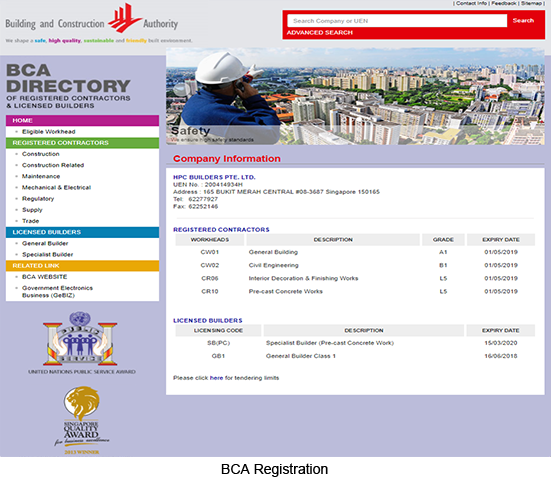Click 'here' link for tendering limits
Viewport: 551px width, 501px height.
tap(216, 378)
